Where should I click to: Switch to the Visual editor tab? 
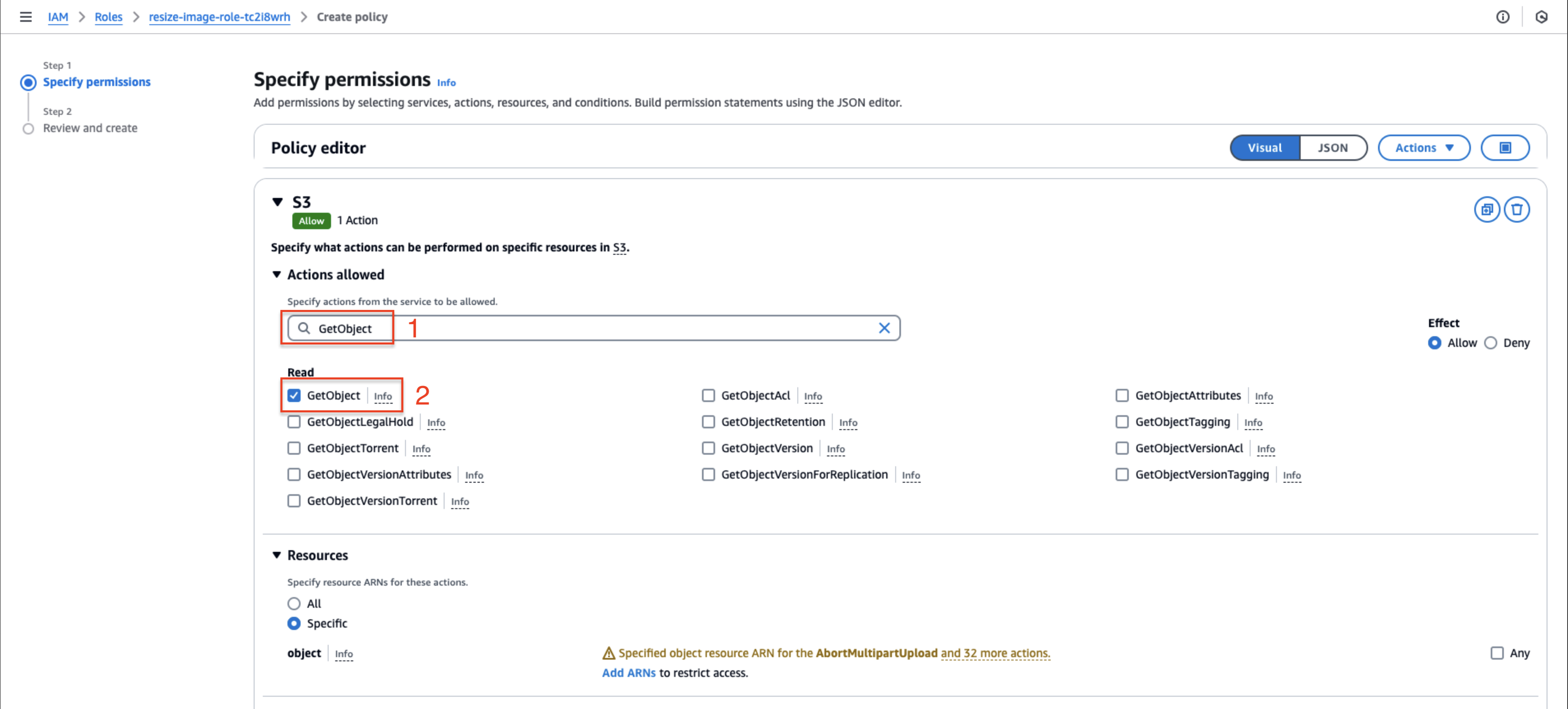[1264, 147]
